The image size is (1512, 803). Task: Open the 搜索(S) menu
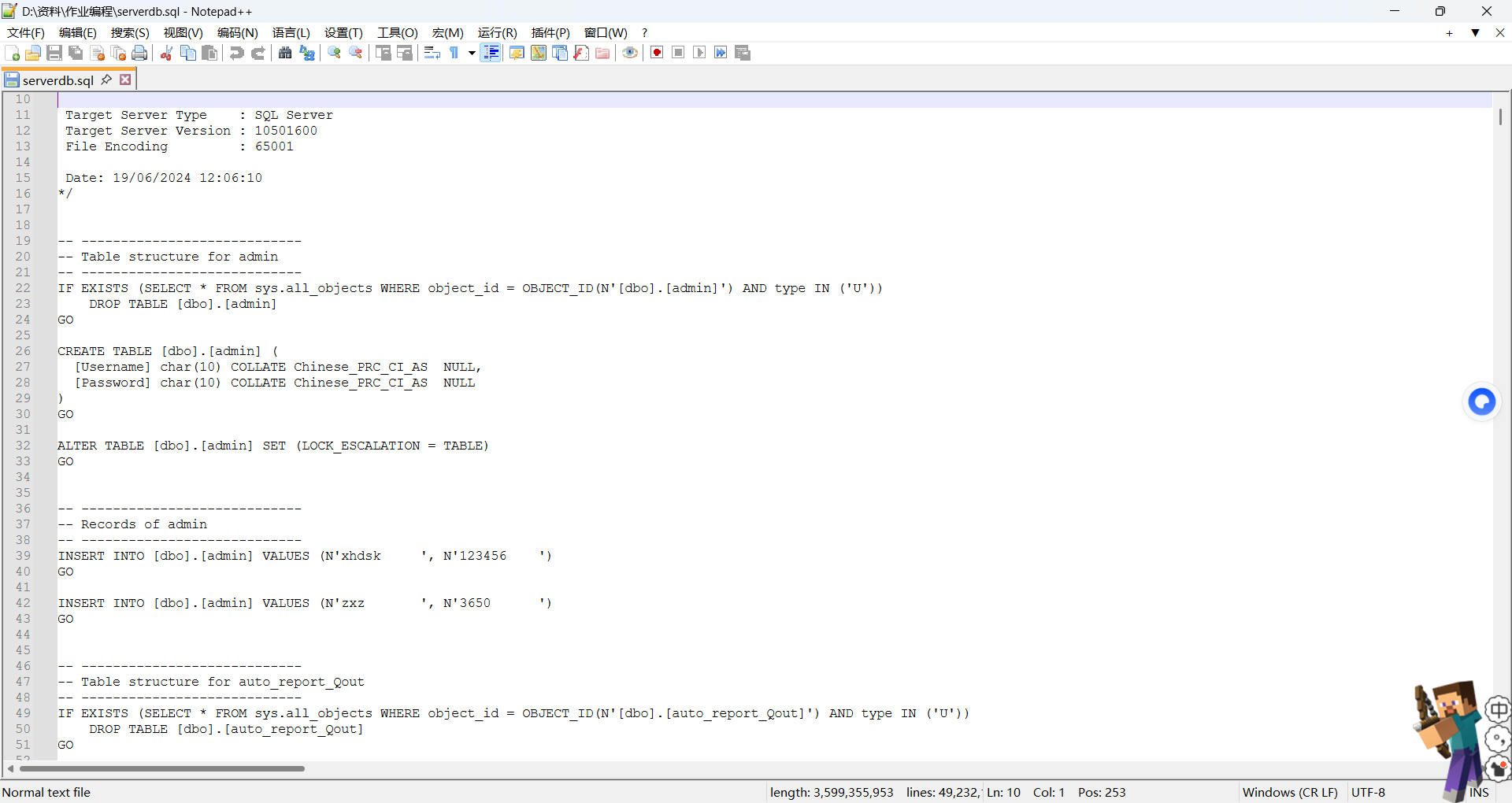(x=129, y=33)
